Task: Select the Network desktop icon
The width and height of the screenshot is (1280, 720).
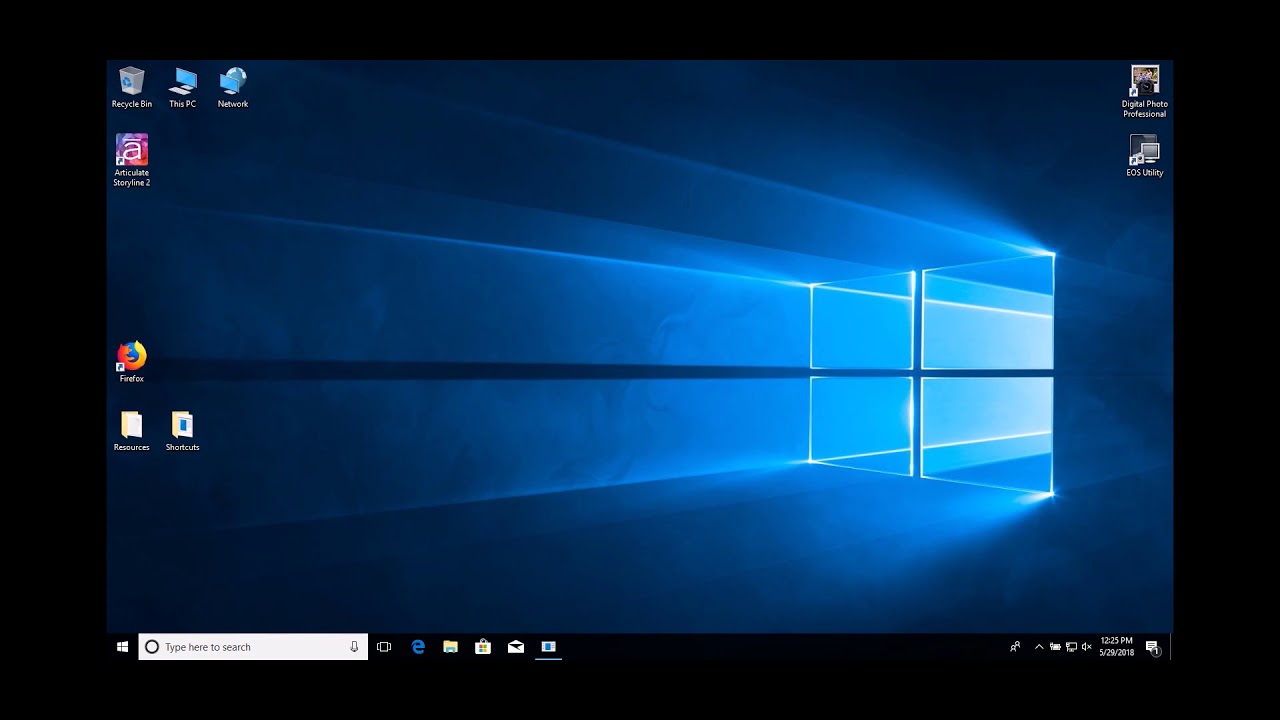Action: (x=233, y=87)
